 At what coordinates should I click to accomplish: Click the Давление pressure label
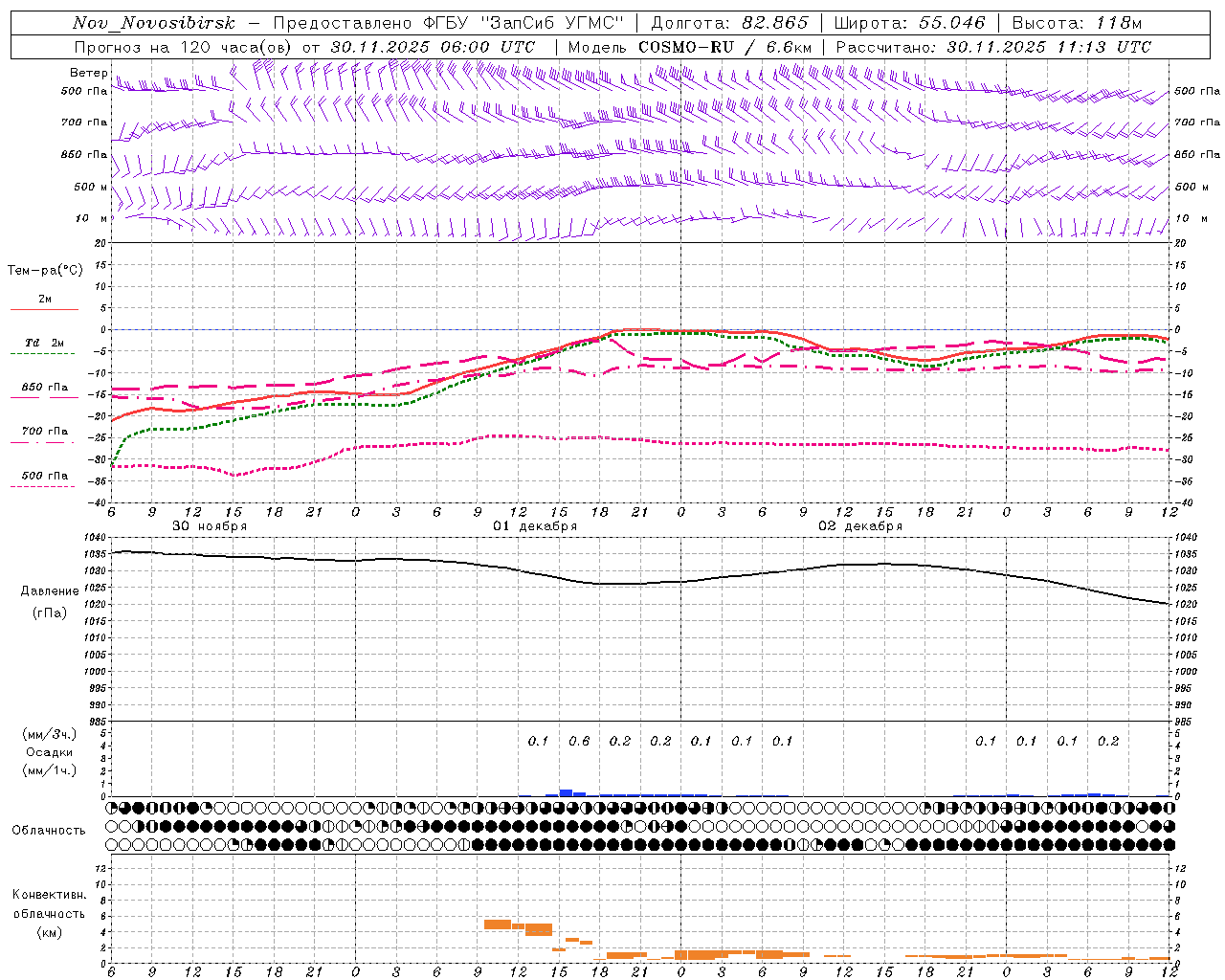point(50,591)
